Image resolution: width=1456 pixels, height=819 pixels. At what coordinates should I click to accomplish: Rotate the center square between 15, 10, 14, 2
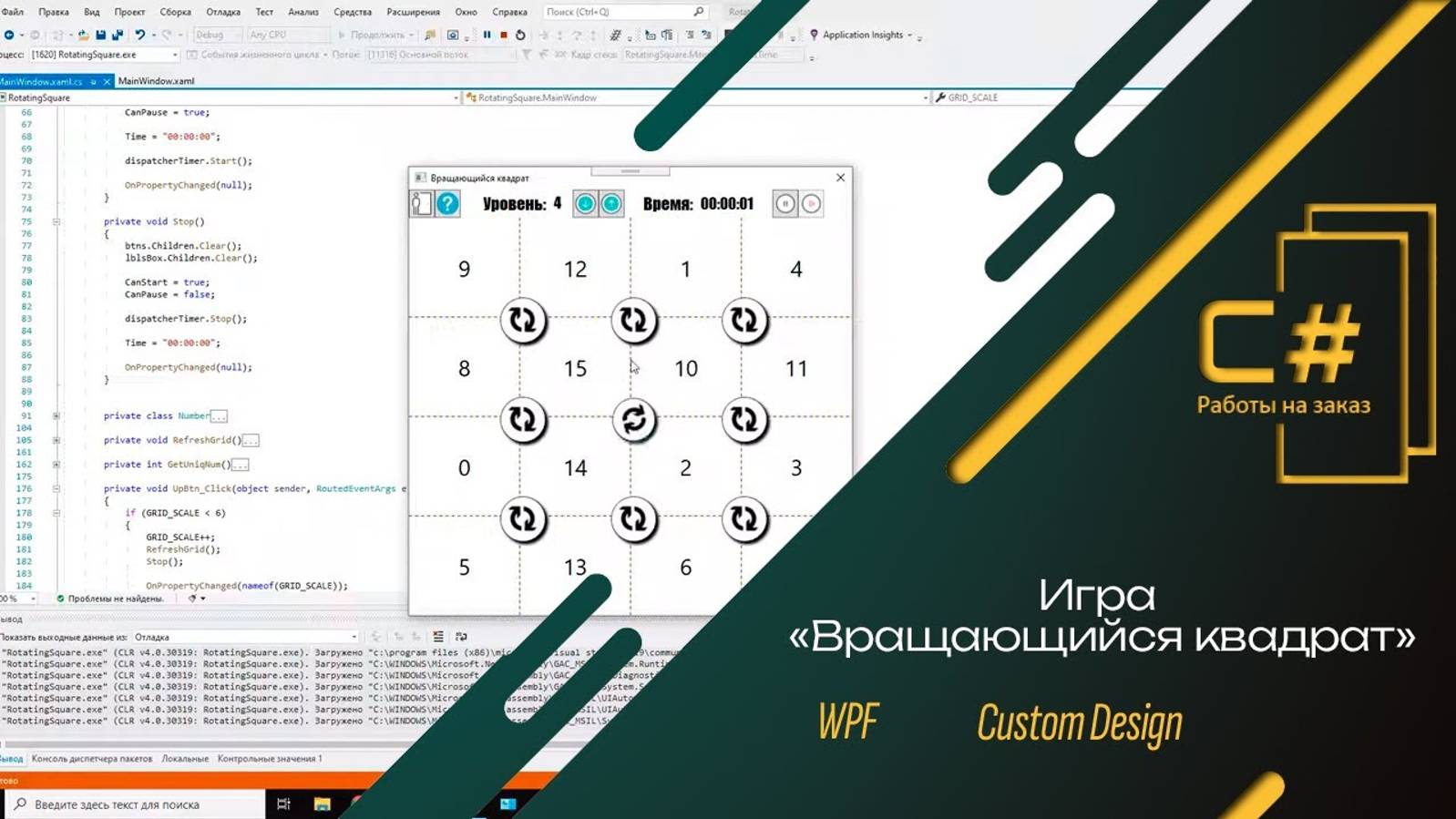click(633, 419)
